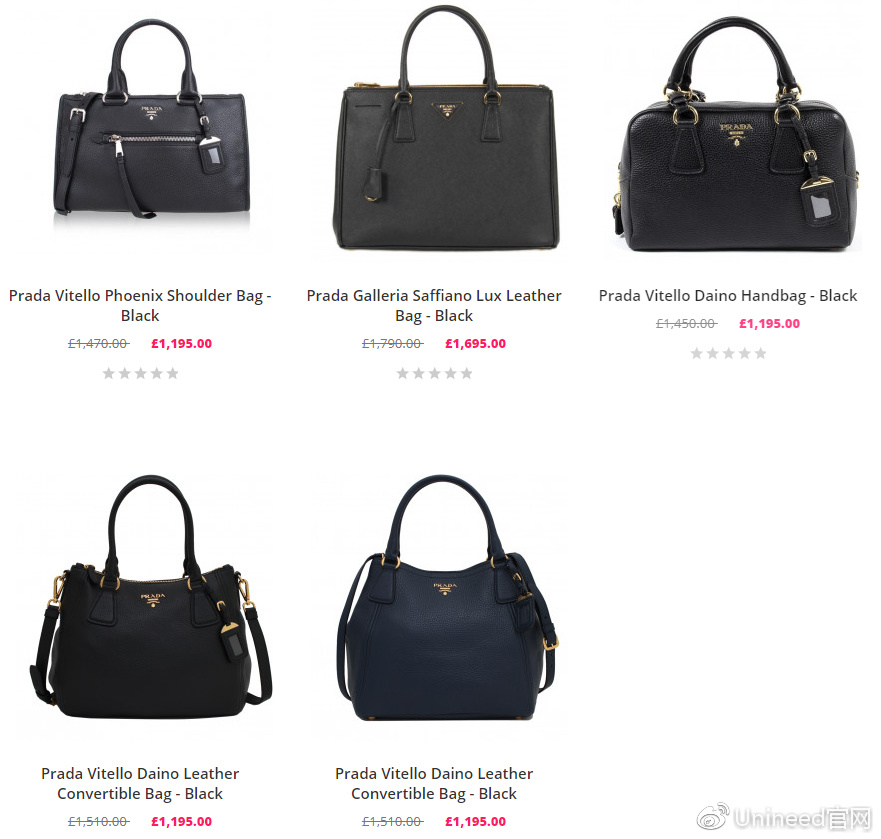Viewport: 881px width, 839px height.
Task: Open the navy Daino Convertible Bag image
Action: pyautogui.click(x=447, y=598)
